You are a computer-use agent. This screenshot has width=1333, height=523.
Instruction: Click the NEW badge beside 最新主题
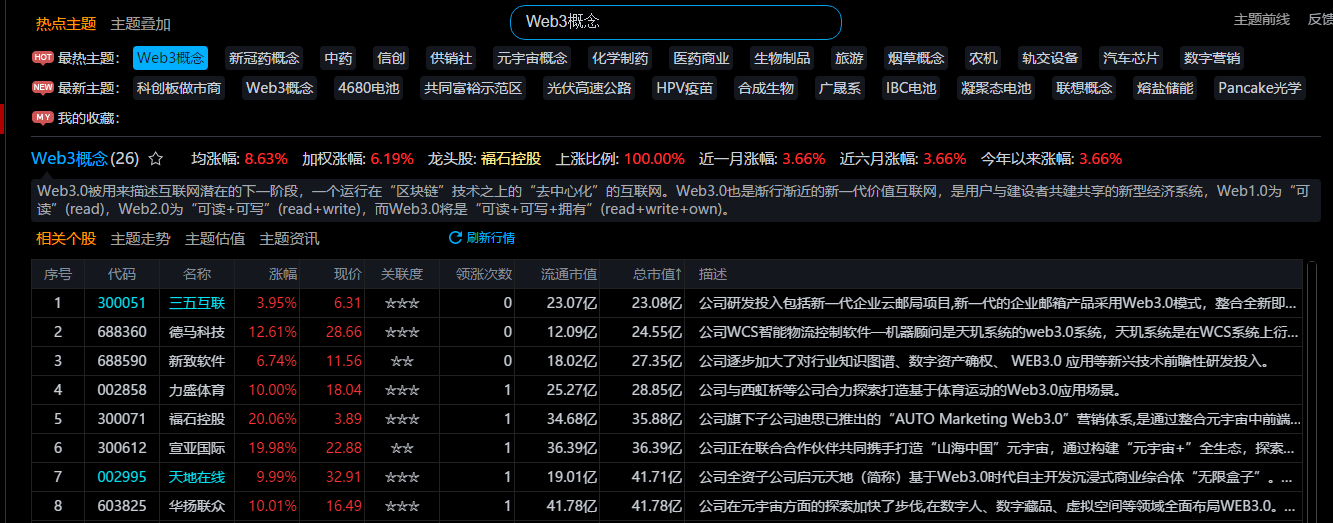[x=43, y=88]
